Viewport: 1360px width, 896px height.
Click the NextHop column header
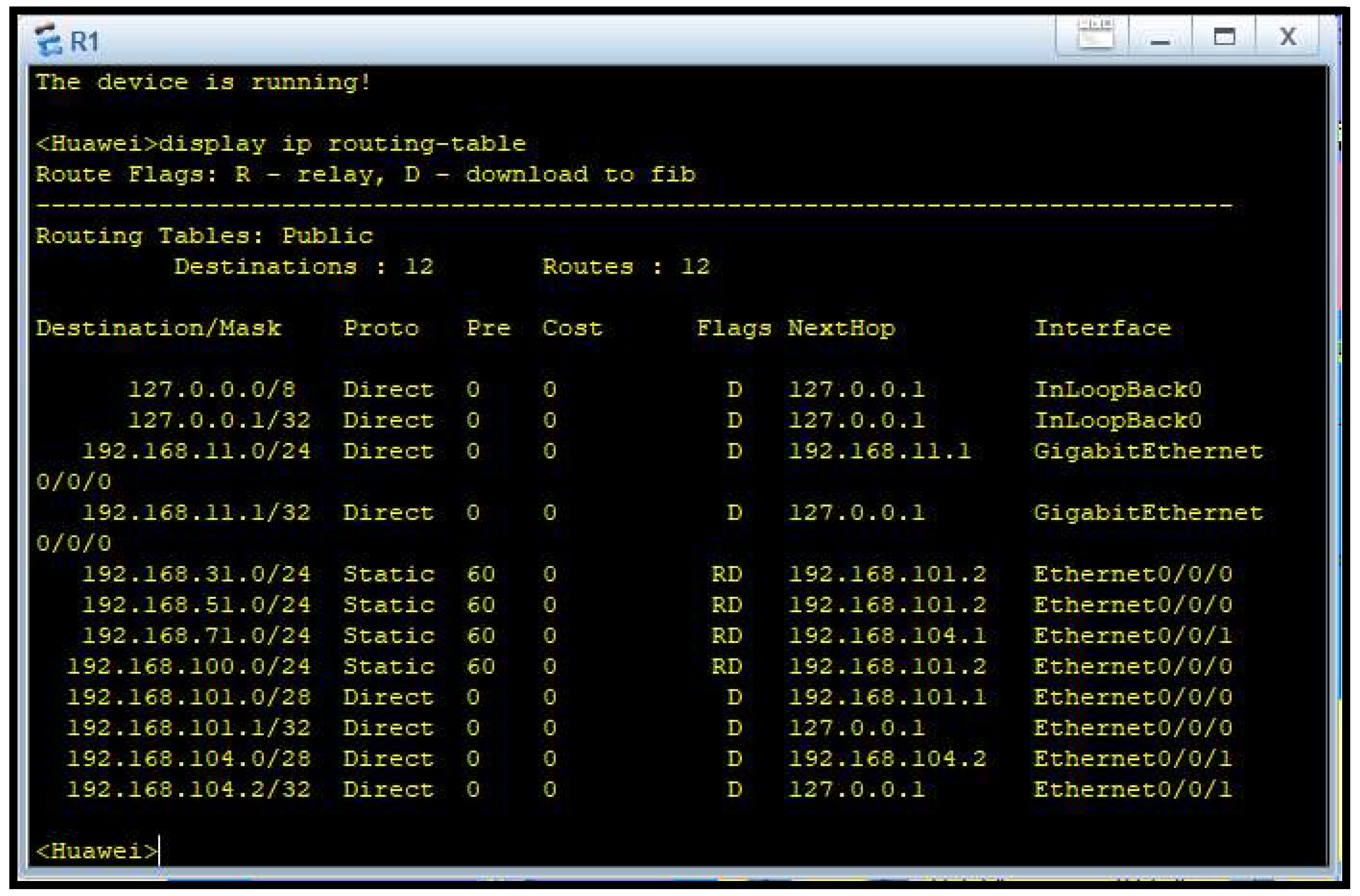tap(841, 328)
